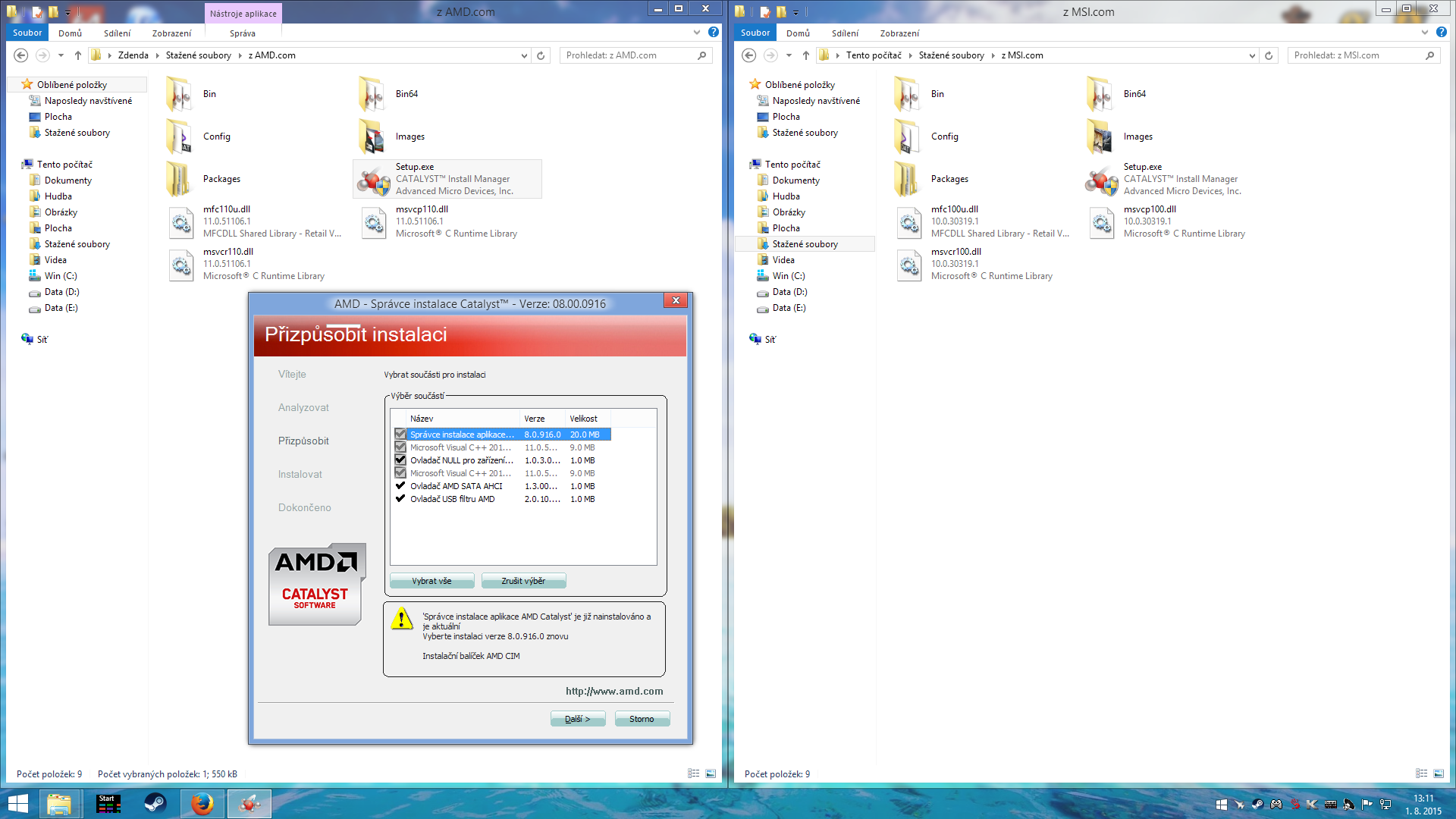The width and height of the screenshot is (1456, 819).
Task: Open Zobrazení tab in AMD window
Action: pos(171,33)
